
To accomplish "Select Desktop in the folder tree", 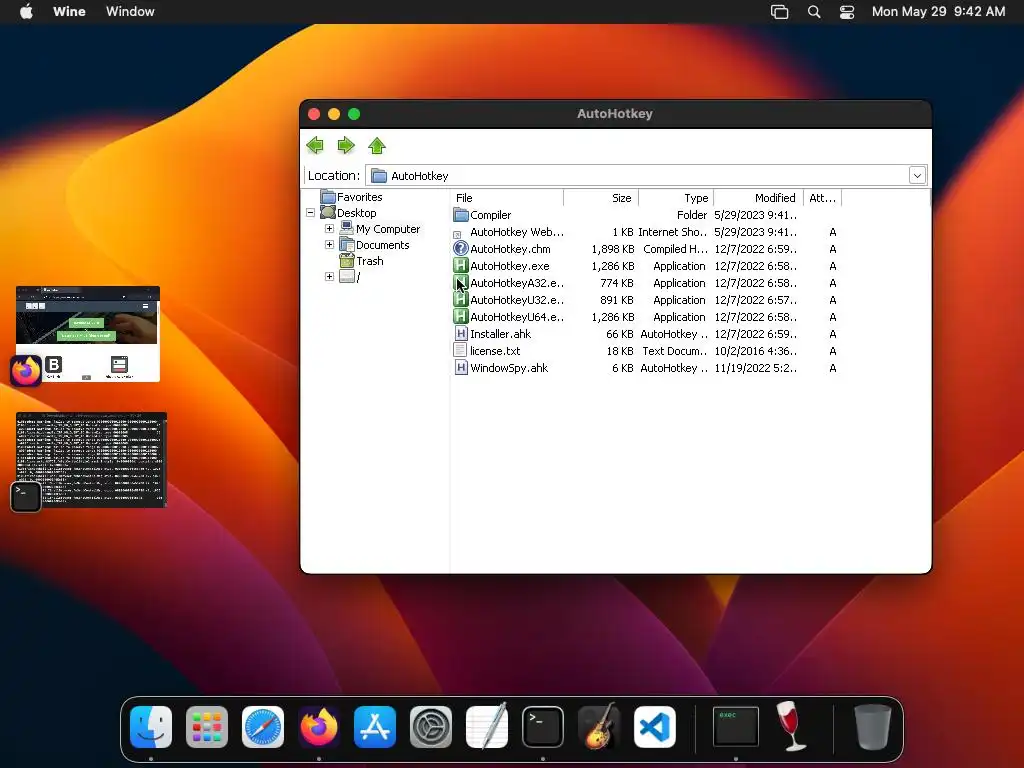I will [x=357, y=213].
